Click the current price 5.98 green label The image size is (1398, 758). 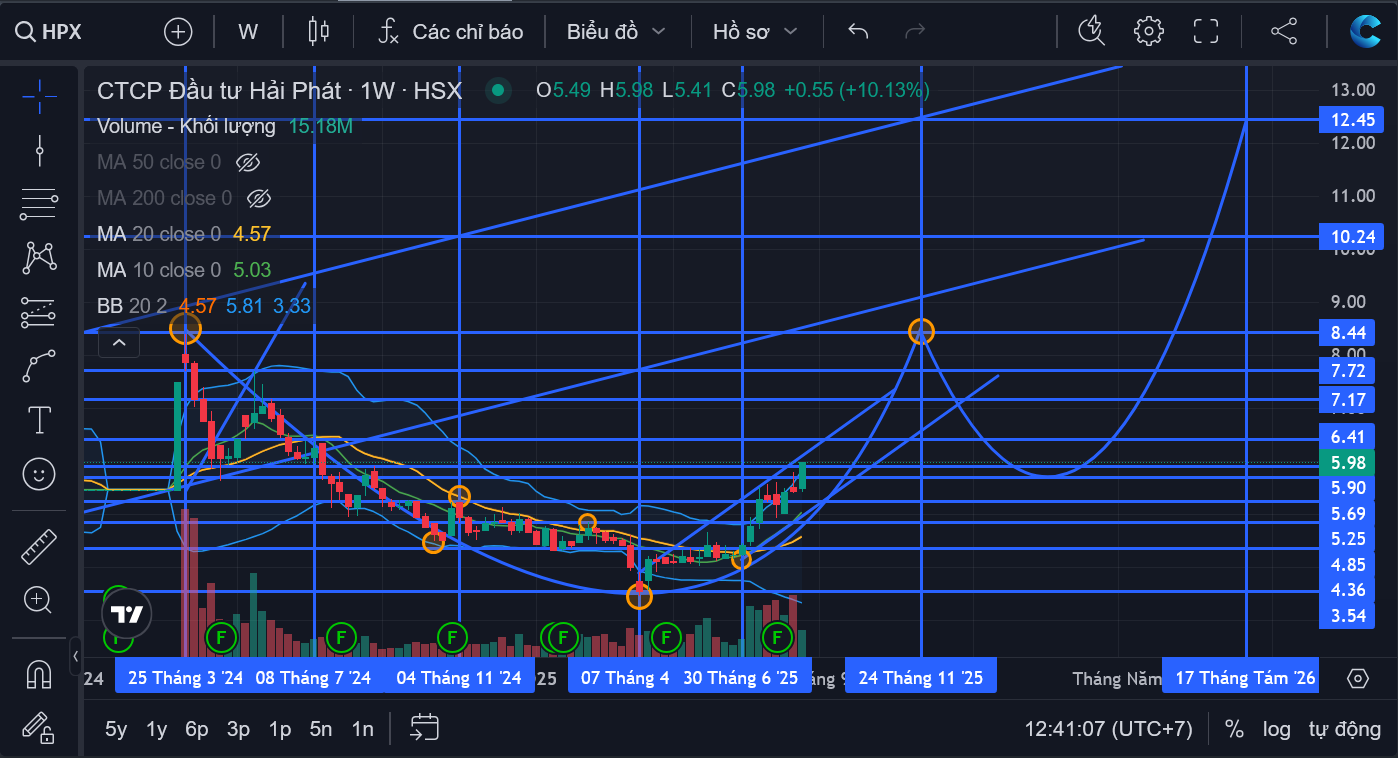coord(1347,462)
